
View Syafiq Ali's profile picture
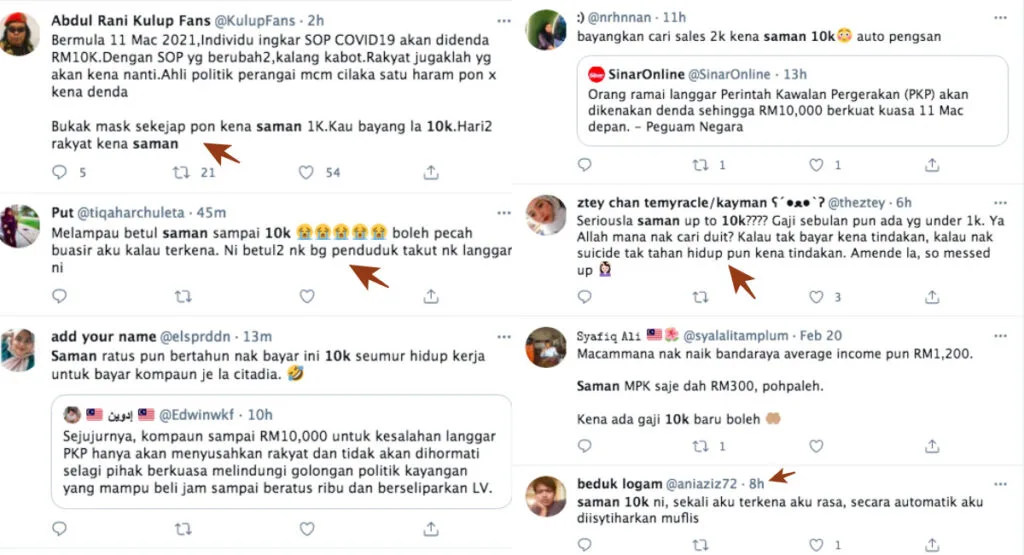546,347
